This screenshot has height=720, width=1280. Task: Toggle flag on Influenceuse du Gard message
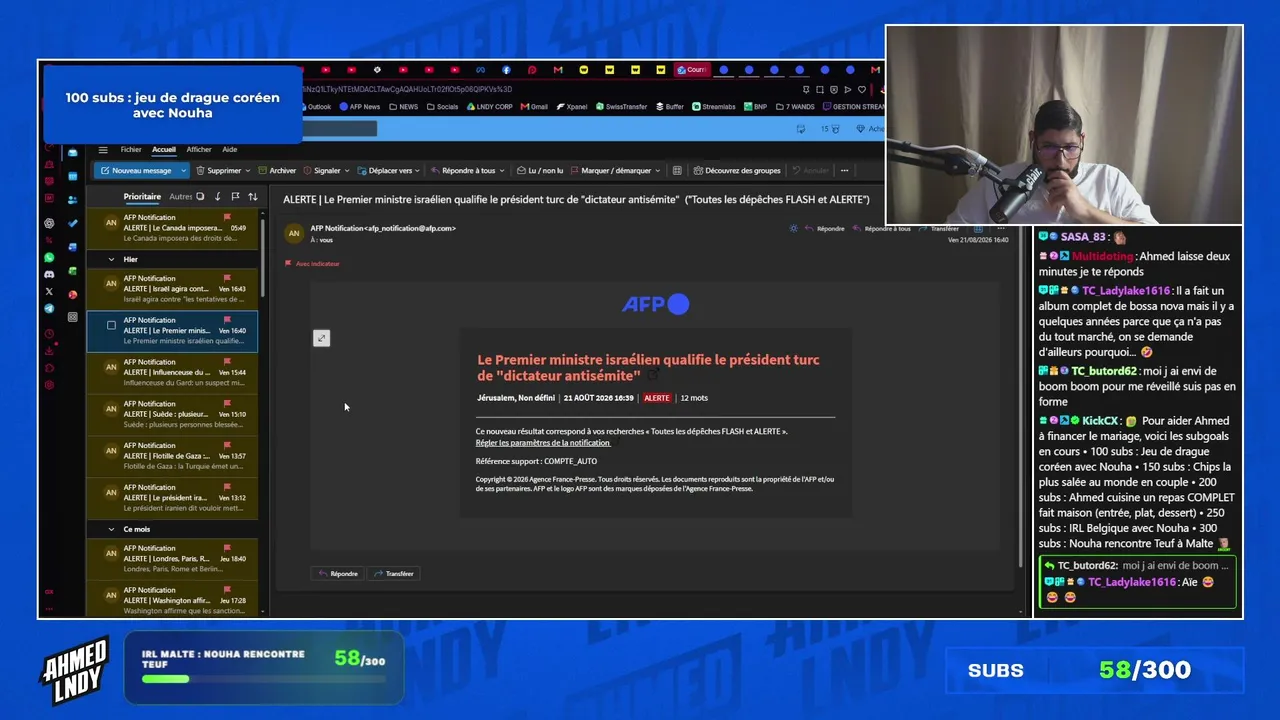click(227, 362)
